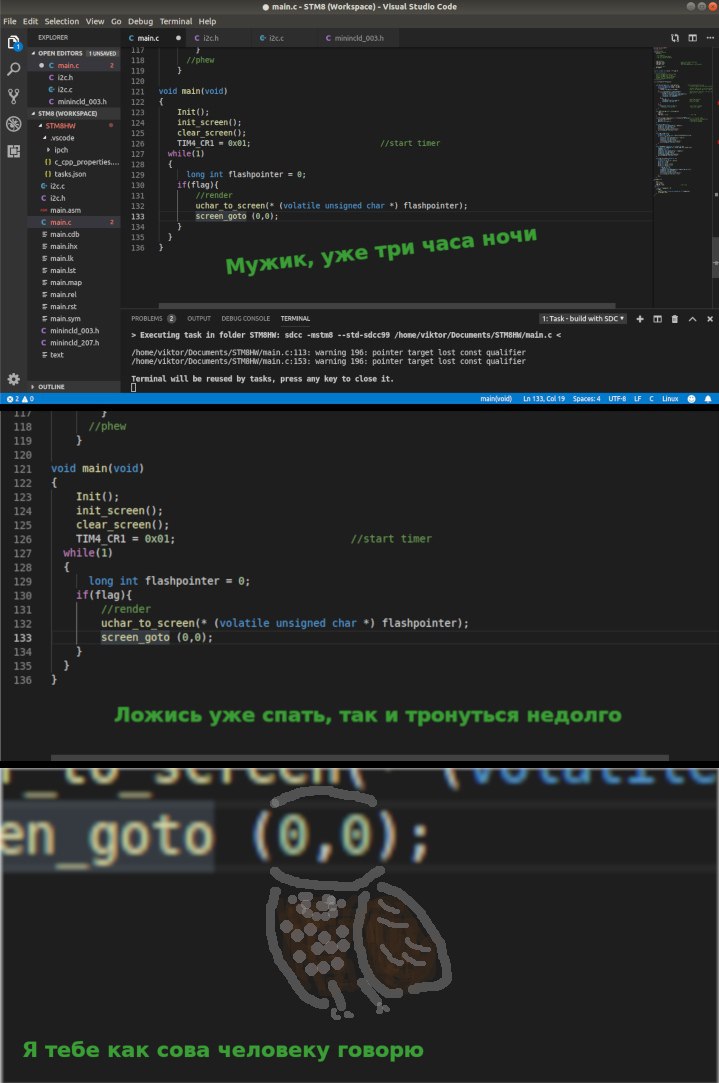
Task: Open tasks.json in the explorer
Action: tap(74, 174)
